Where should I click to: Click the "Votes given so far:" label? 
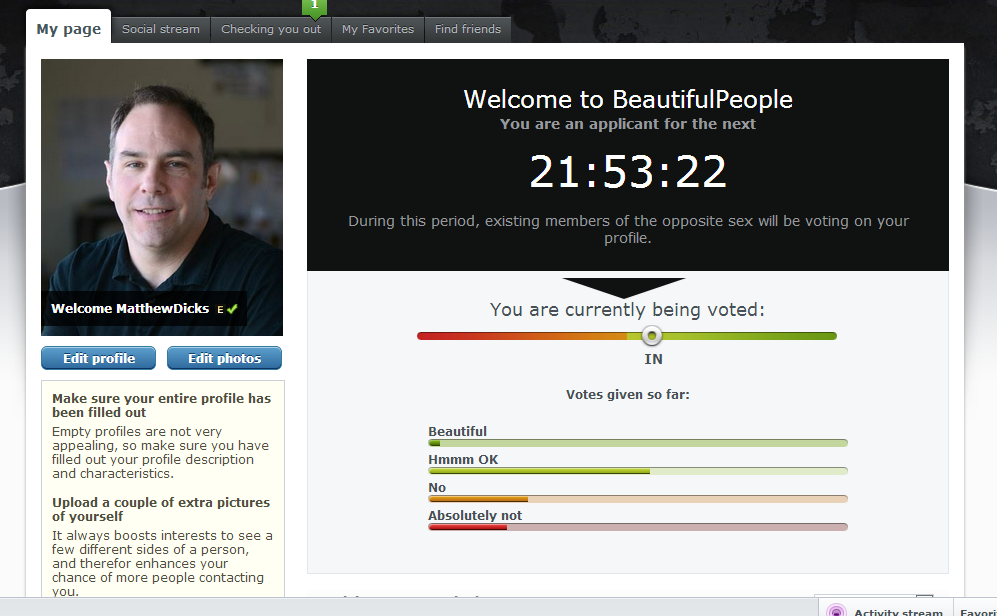click(628, 395)
